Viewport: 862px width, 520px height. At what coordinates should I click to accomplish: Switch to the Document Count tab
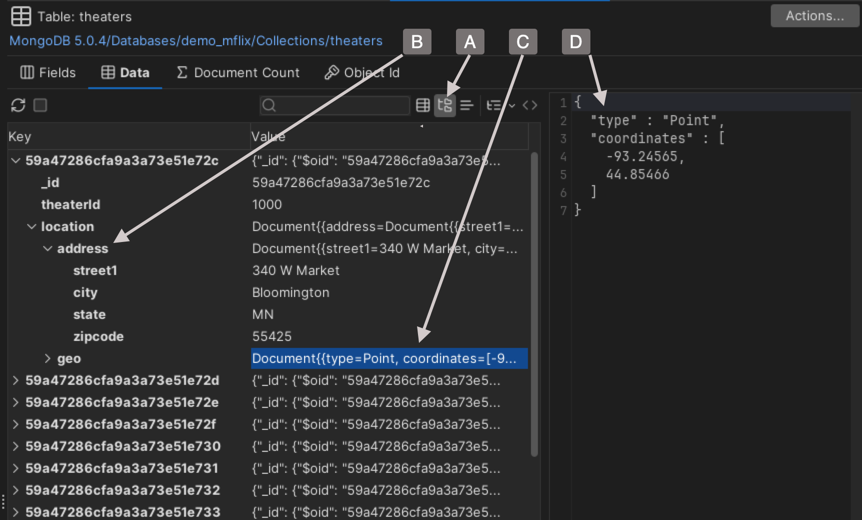pyautogui.click(x=238, y=73)
